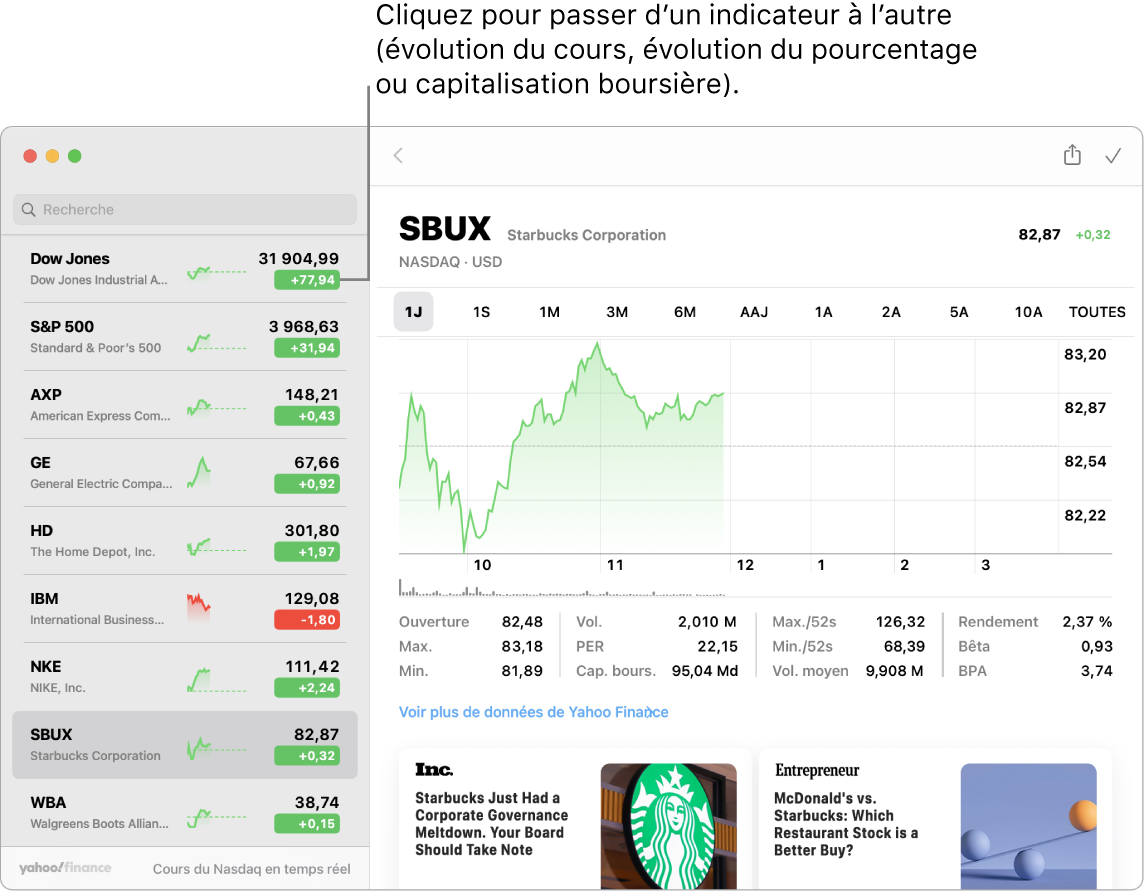Click inside the Recherche search field
Screen dimensions: 1144x891
pyautogui.click(x=184, y=209)
